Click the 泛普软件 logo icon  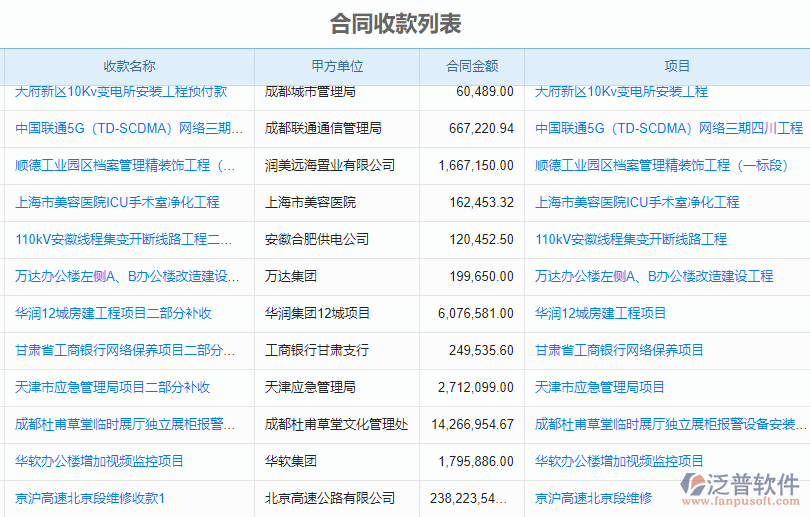click(x=698, y=485)
